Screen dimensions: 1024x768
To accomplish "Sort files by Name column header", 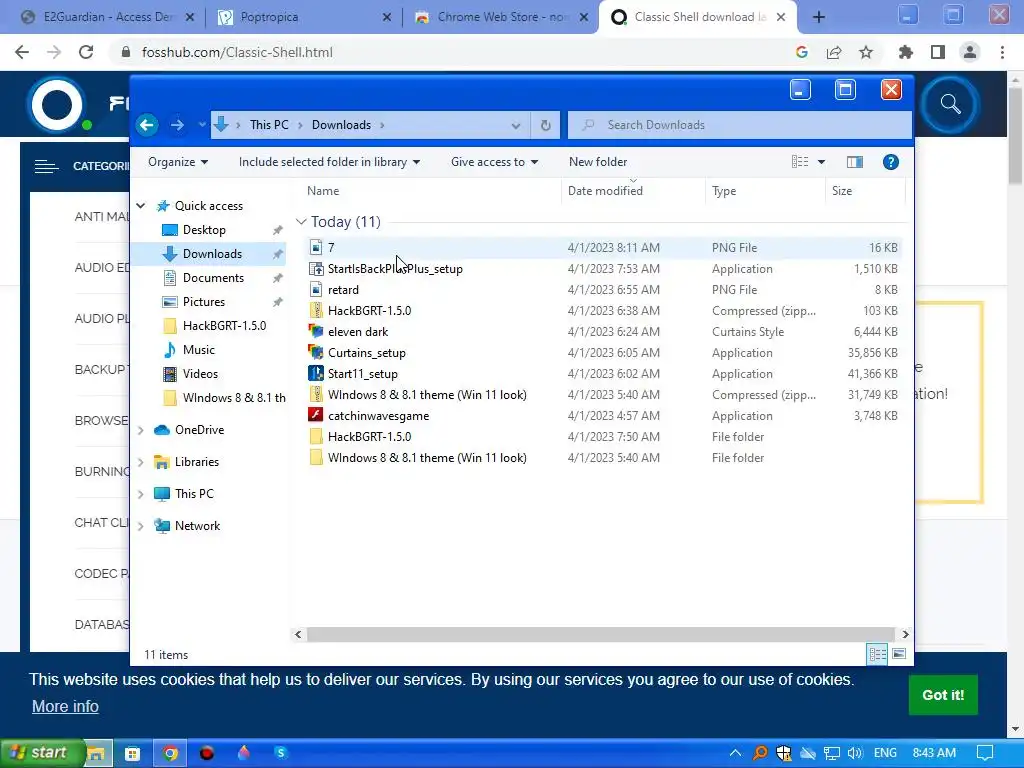I will (323, 191).
